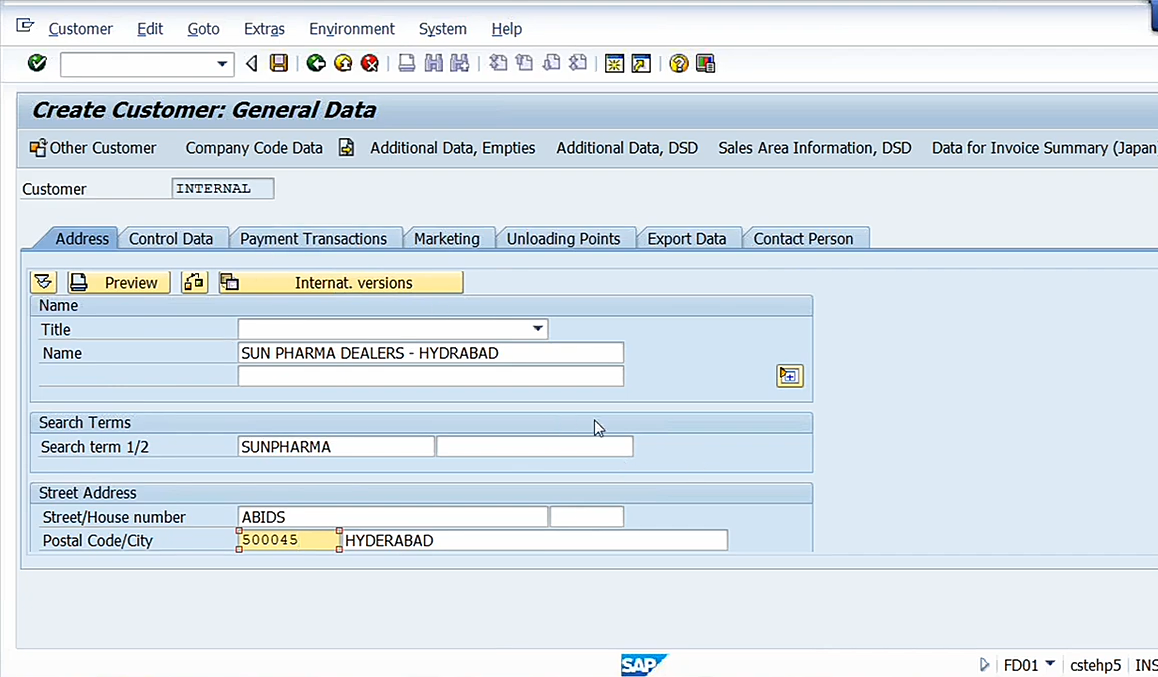1158x677 pixels.
Task: Click the yellow Help question icon
Action: [x=678, y=63]
